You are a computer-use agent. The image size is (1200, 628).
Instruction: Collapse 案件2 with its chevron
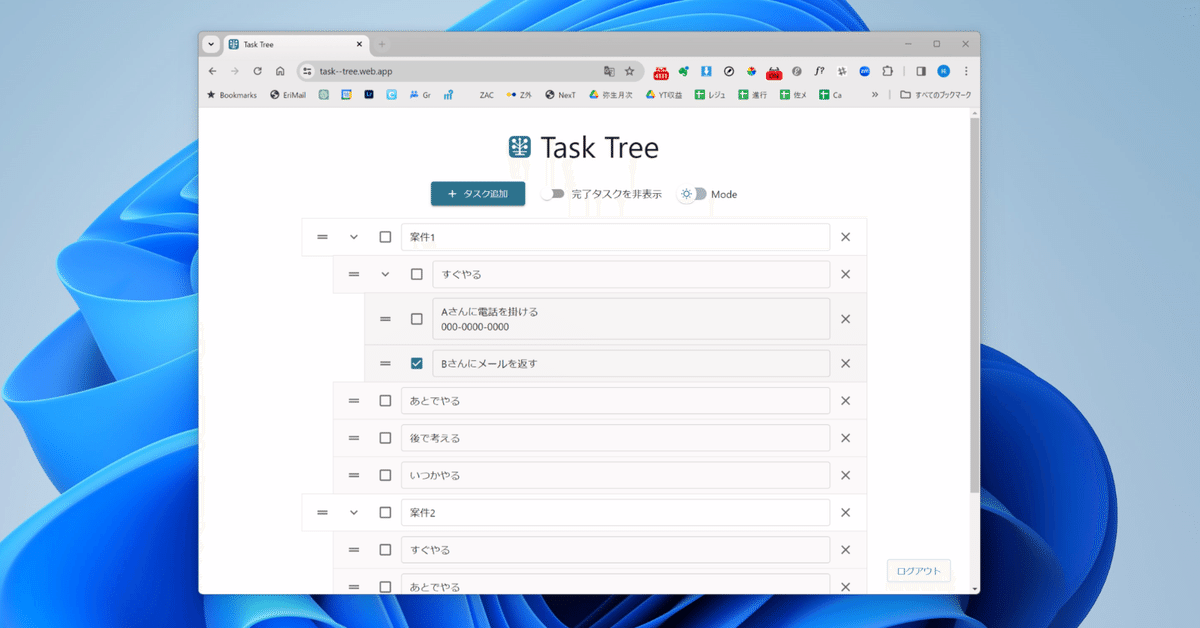[x=352, y=512]
